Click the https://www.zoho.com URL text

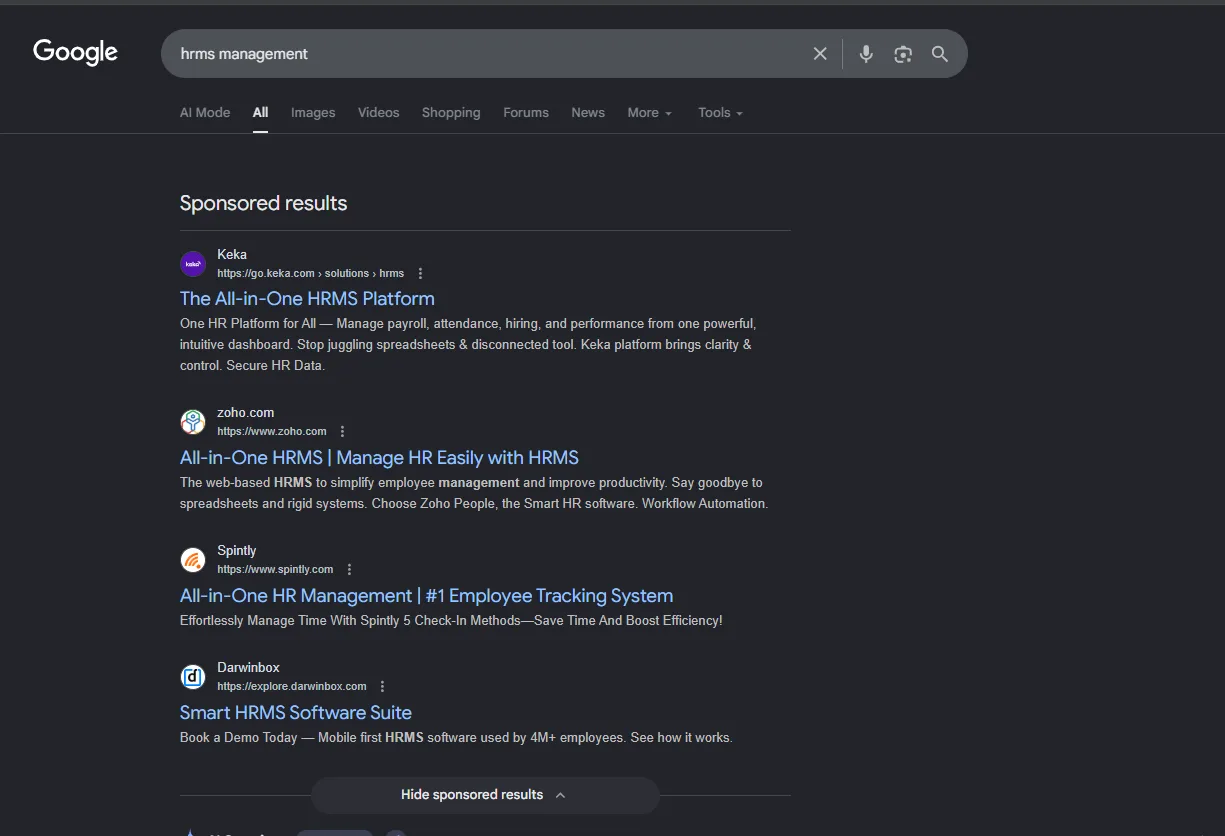pos(272,431)
